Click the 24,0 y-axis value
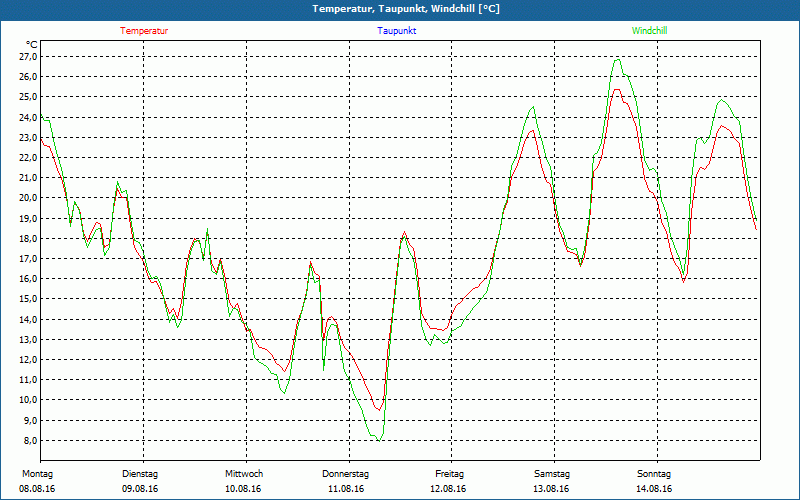Screen dimensions: 800x500 [28, 117]
